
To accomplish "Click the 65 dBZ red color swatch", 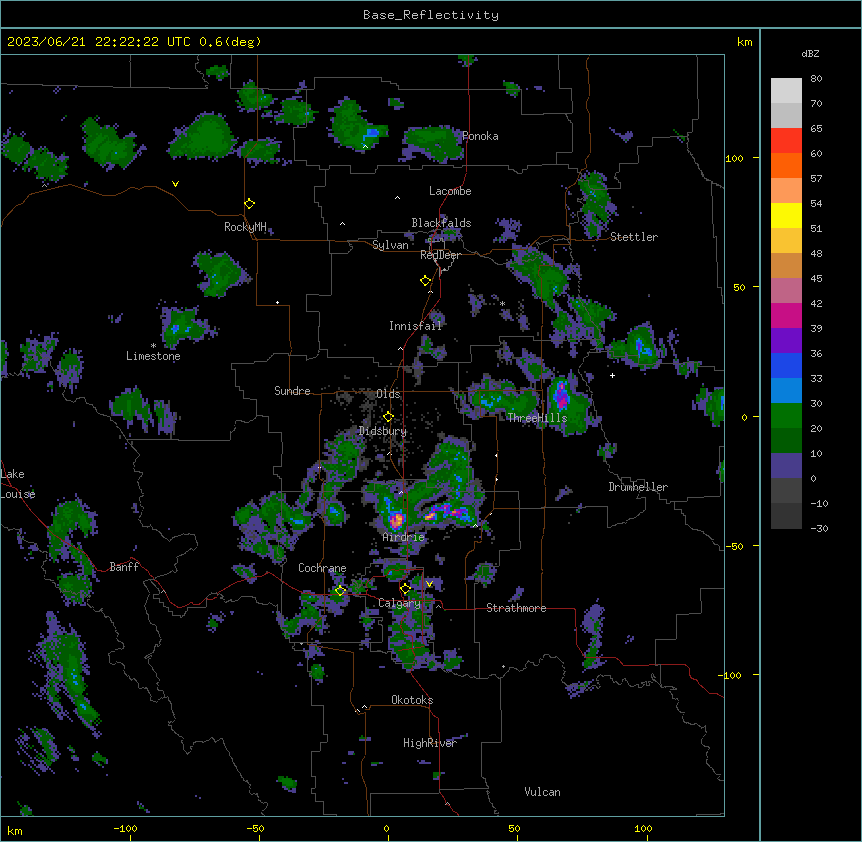I will tap(786, 140).
